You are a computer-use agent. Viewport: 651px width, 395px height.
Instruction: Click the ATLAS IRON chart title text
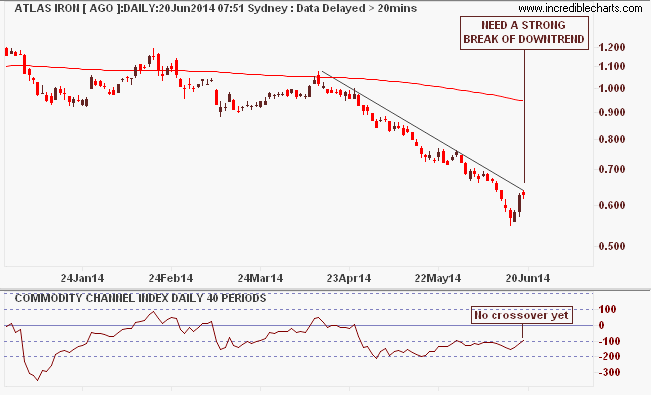tap(215, 8)
